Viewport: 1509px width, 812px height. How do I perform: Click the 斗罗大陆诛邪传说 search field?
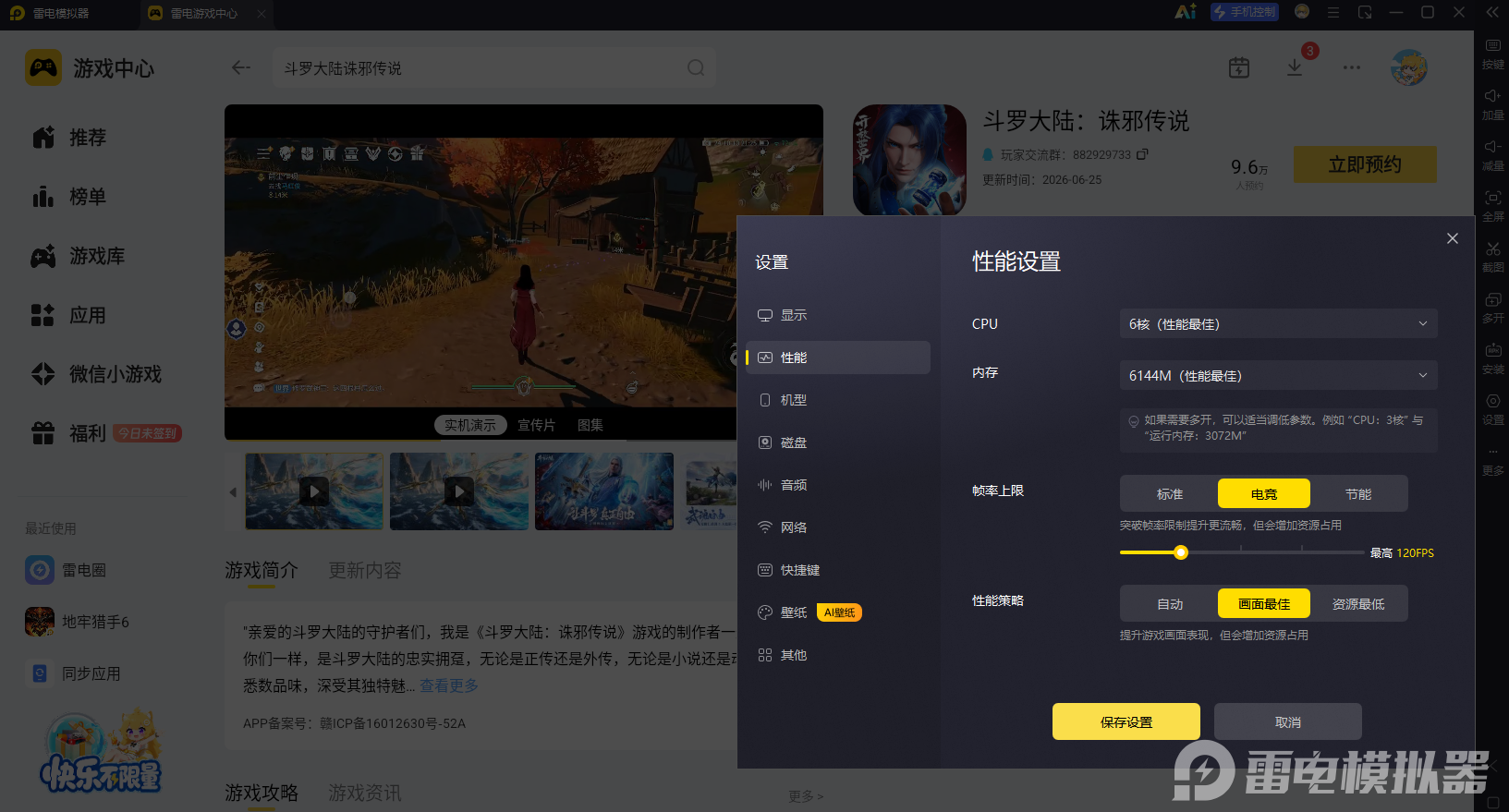tap(494, 67)
